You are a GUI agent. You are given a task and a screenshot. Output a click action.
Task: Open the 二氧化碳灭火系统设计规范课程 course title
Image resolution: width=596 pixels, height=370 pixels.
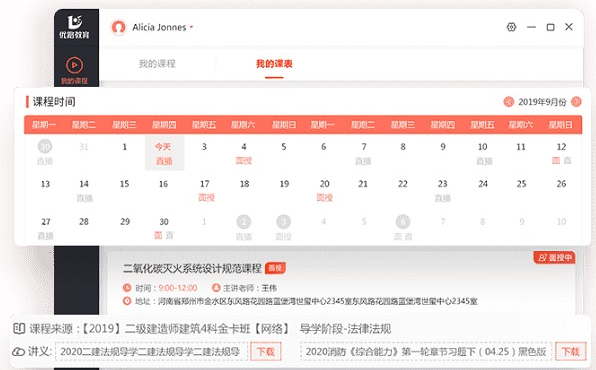coord(192,268)
